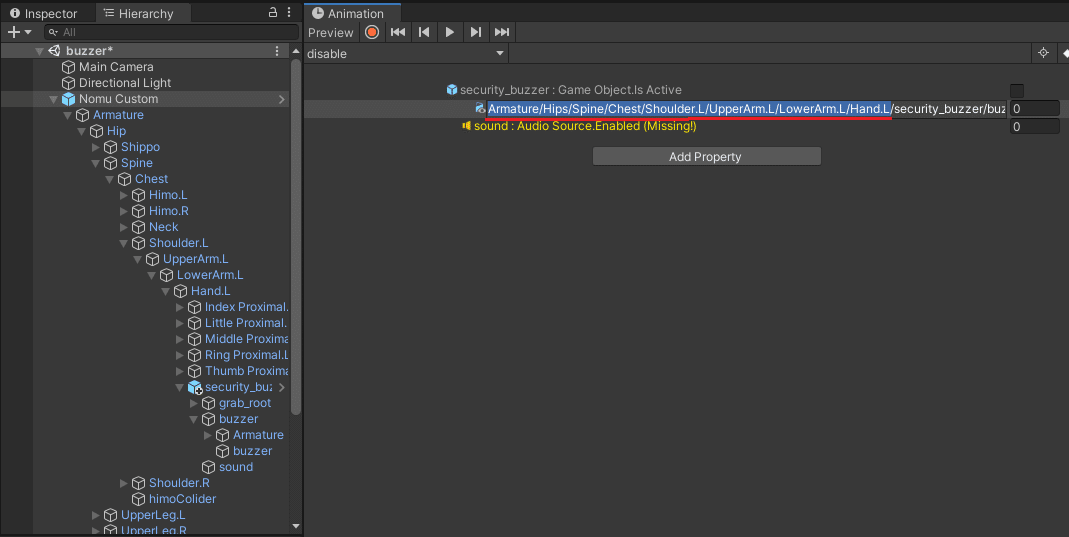Image resolution: width=1069 pixels, height=537 pixels.
Task: Click the filter by selection icon
Action: (1043, 53)
